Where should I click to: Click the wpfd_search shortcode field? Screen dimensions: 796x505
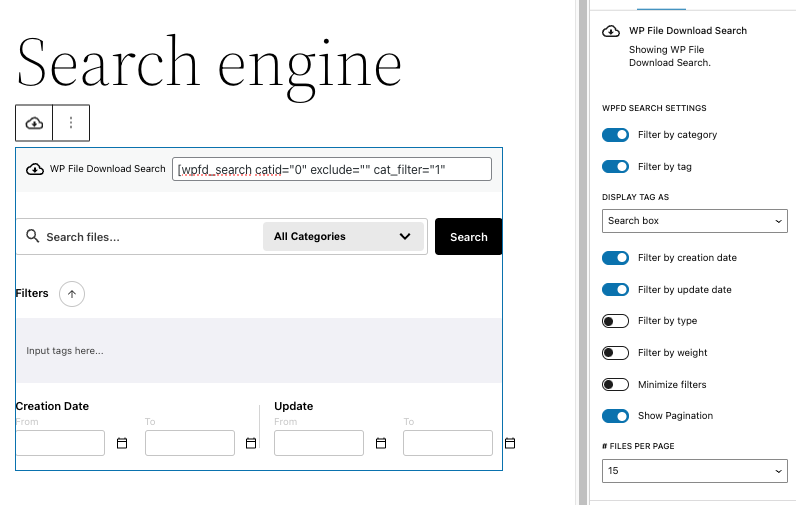click(331, 169)
